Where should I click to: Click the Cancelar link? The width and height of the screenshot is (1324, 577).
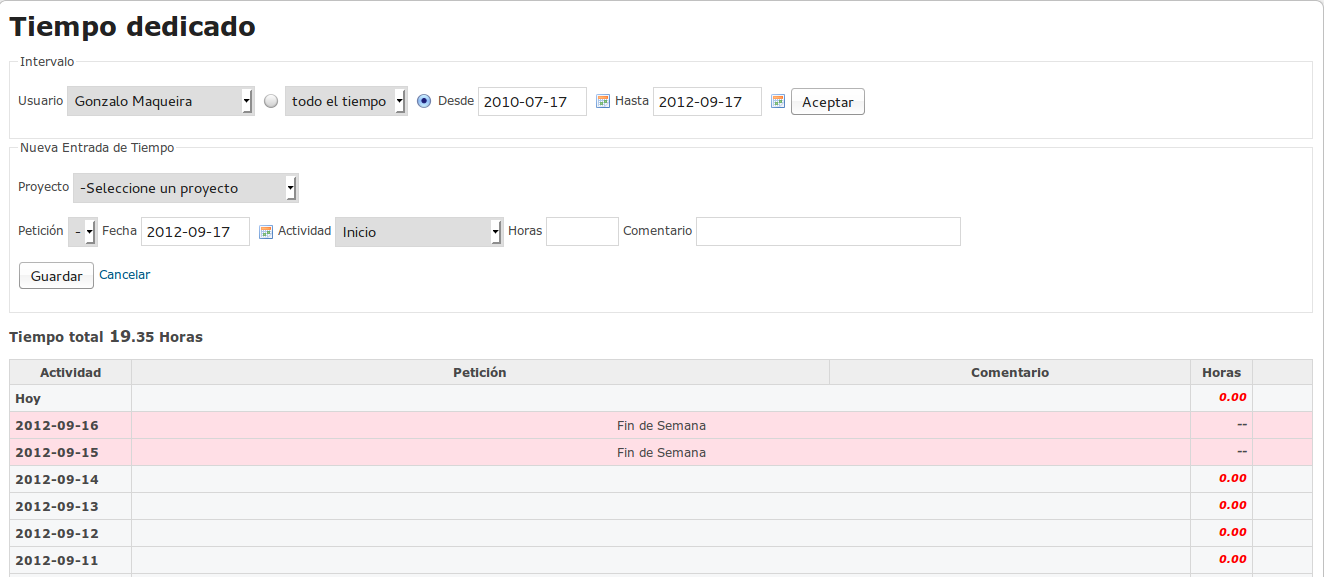pyautogui.click(x=125, y=274)
